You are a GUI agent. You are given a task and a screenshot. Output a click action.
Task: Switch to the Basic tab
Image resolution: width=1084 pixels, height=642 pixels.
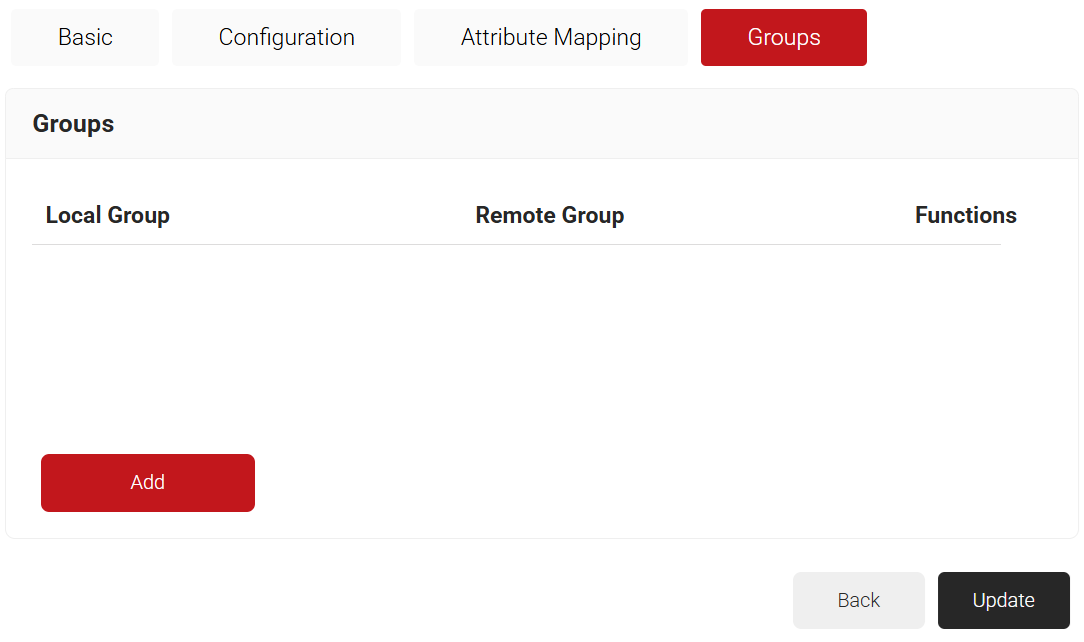pyautogui.click(x=85, y=38)
